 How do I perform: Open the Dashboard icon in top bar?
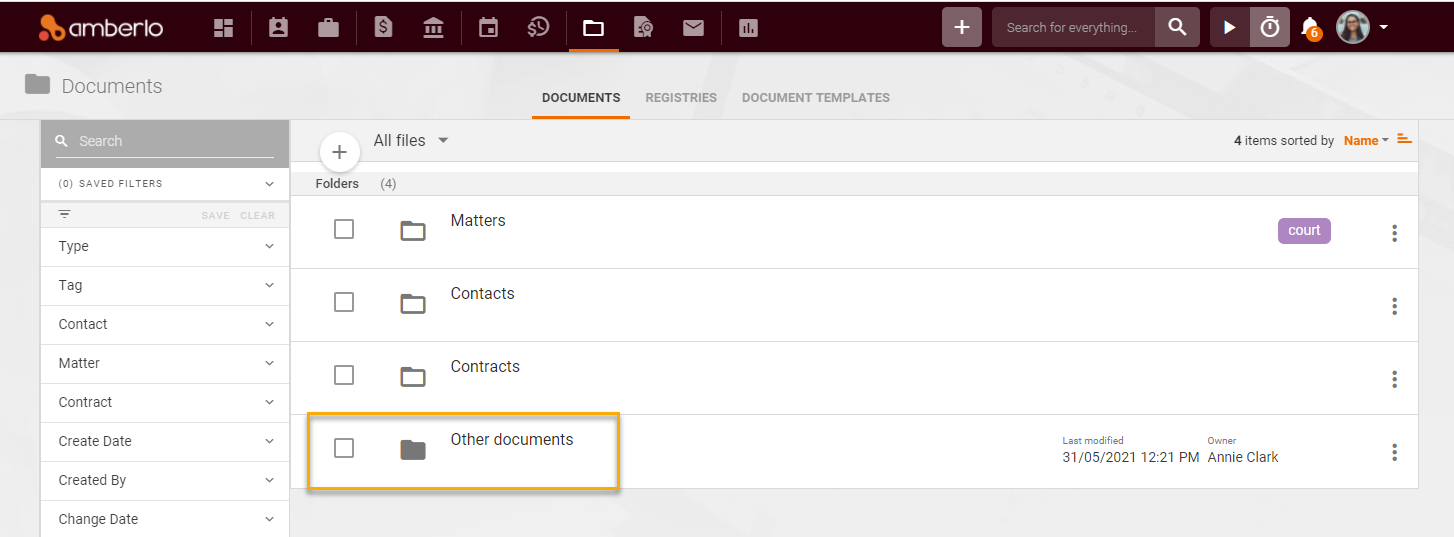click(x=224, y=28)
